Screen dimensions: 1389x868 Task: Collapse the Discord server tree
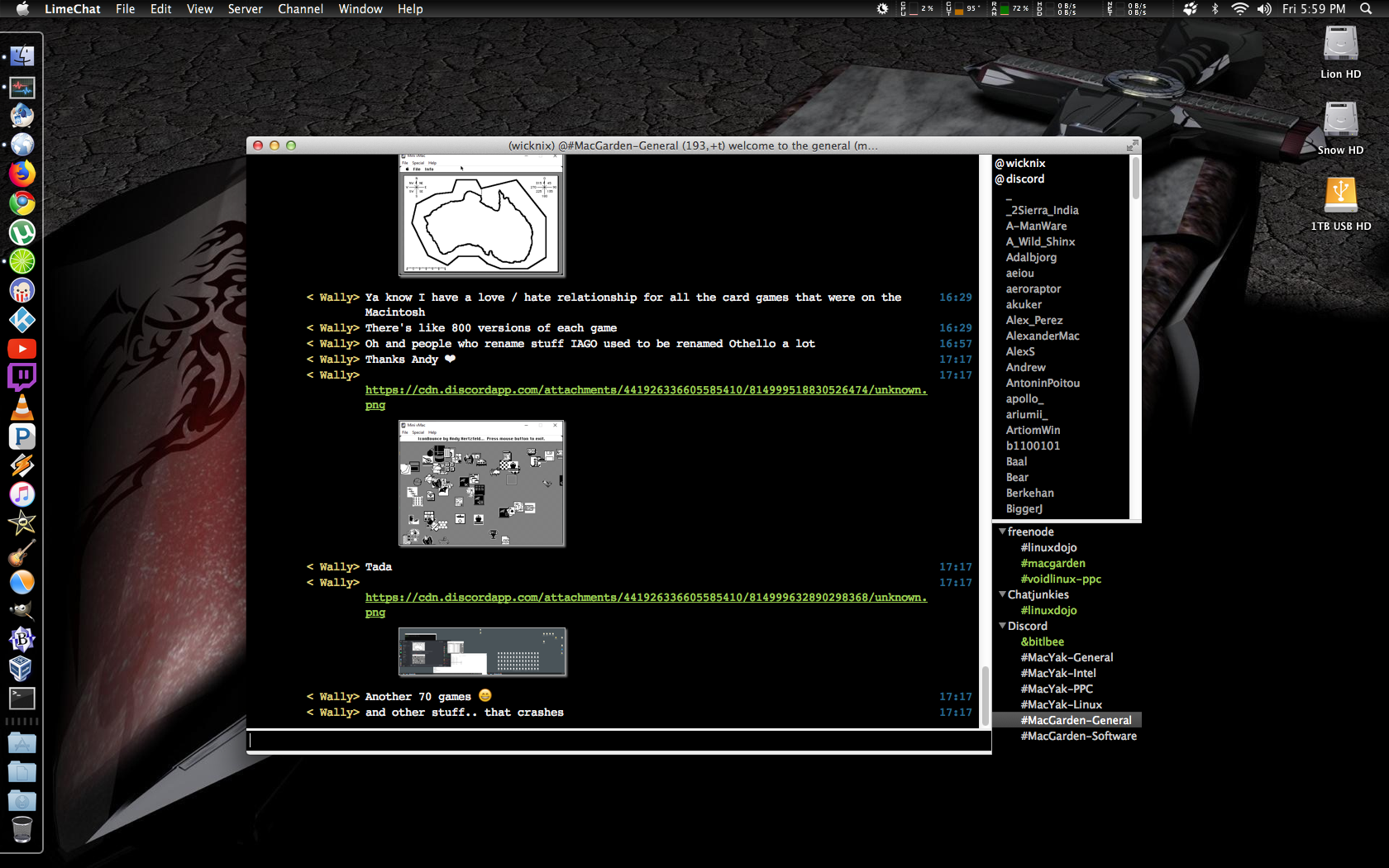coord(1002,626)
